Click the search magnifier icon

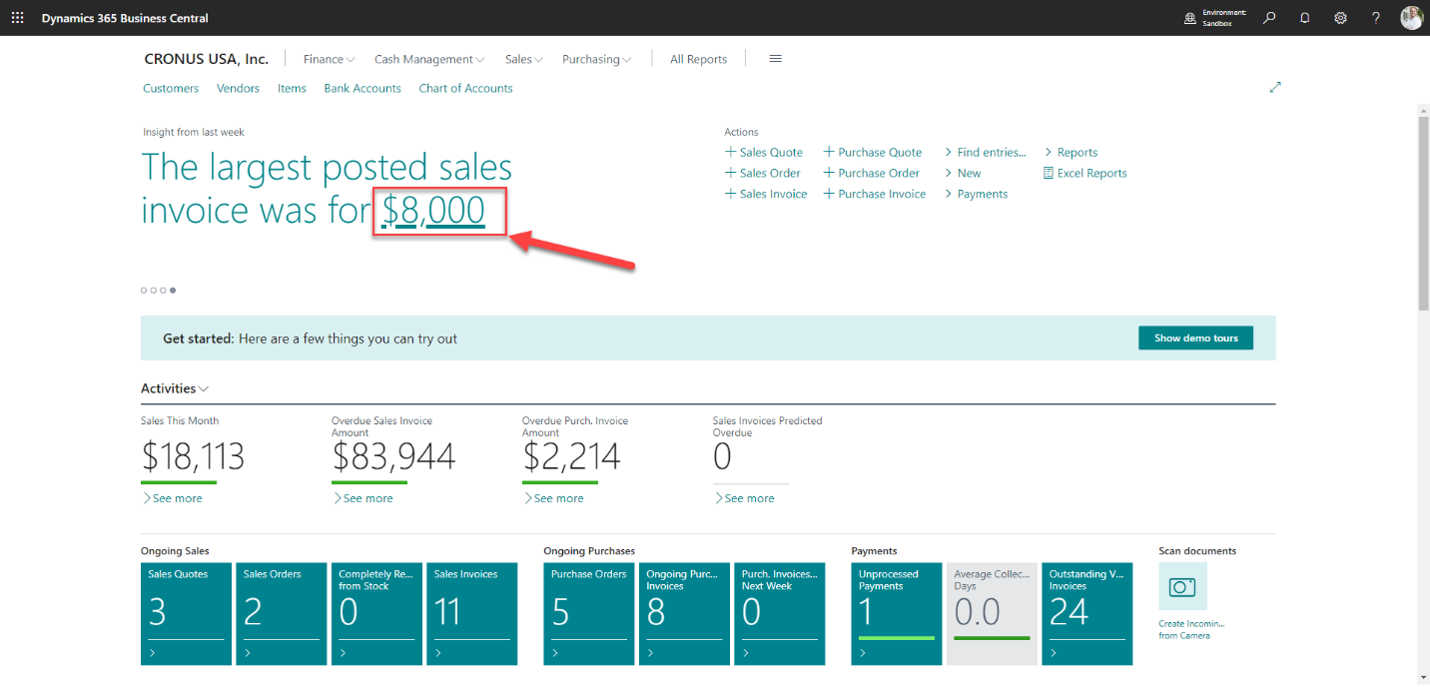[x=1269, y=18]
